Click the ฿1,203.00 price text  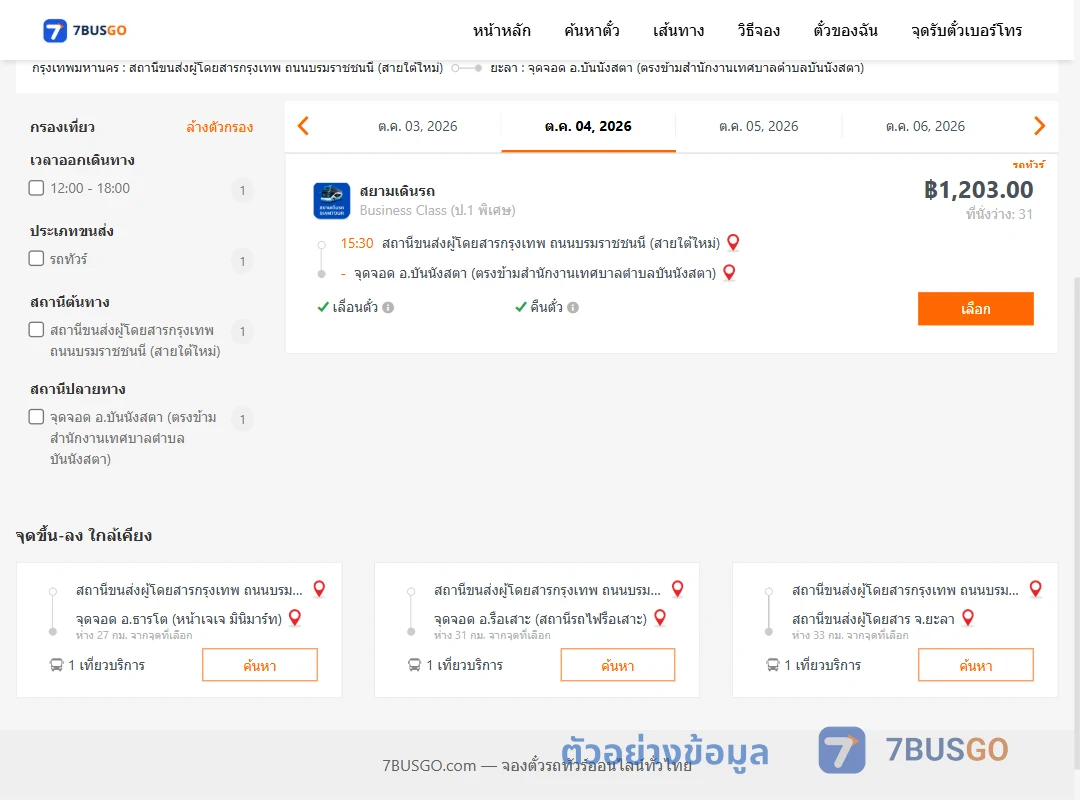click(978, 189)
